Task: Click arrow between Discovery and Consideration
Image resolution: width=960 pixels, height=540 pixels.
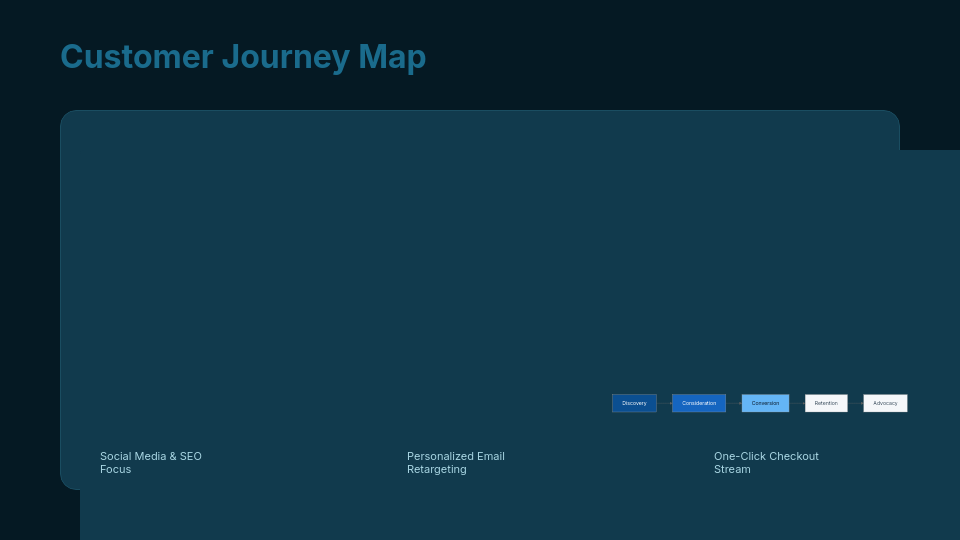Action: [x=664, y=403]
